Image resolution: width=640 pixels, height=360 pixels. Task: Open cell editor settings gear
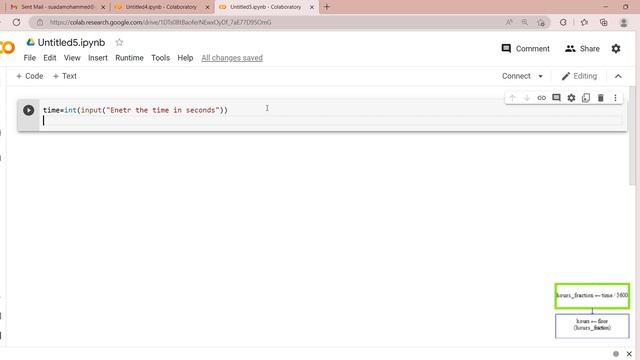coord(571,98)
